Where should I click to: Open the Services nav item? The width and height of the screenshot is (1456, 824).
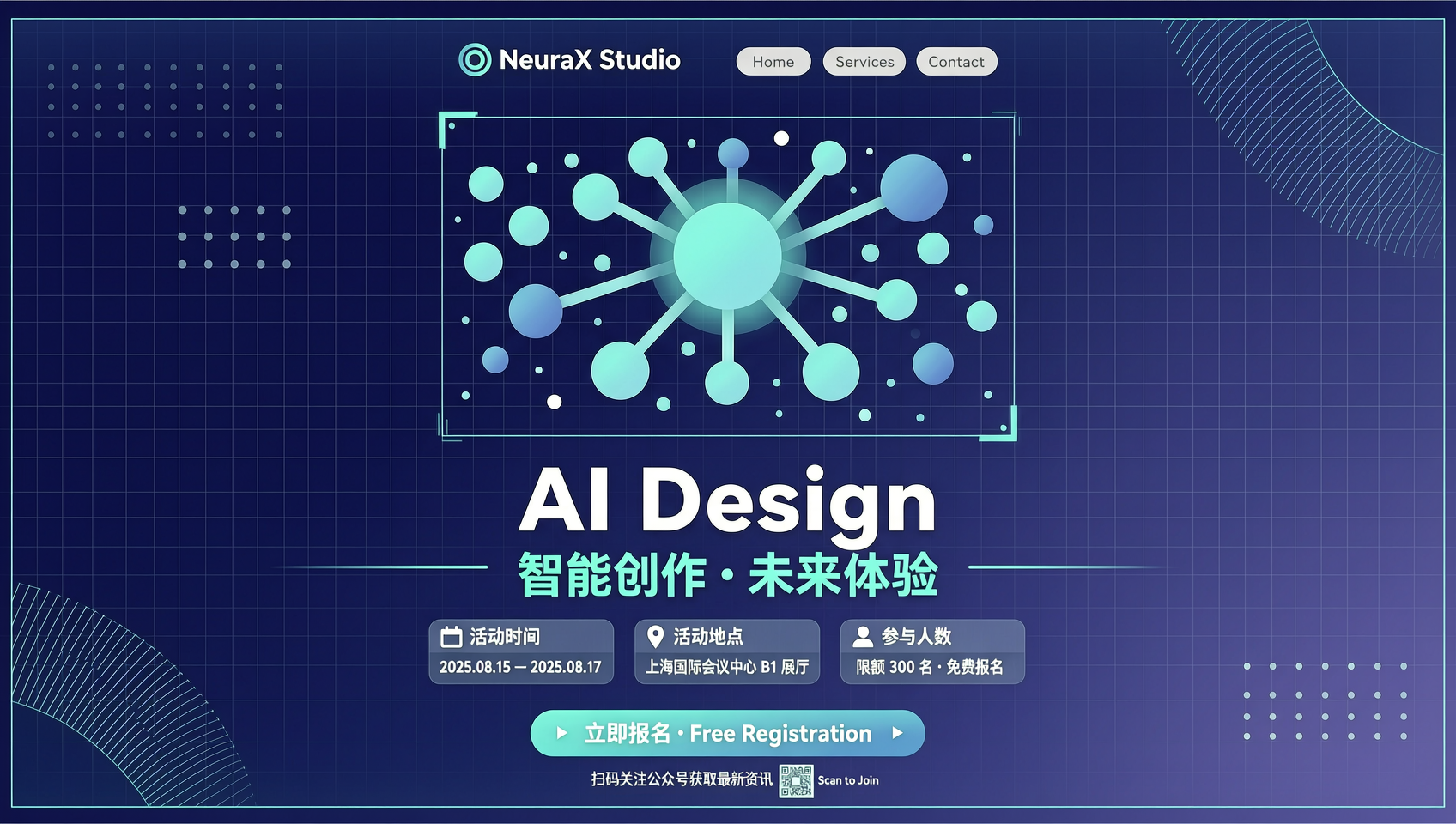(x=864, y=62)
